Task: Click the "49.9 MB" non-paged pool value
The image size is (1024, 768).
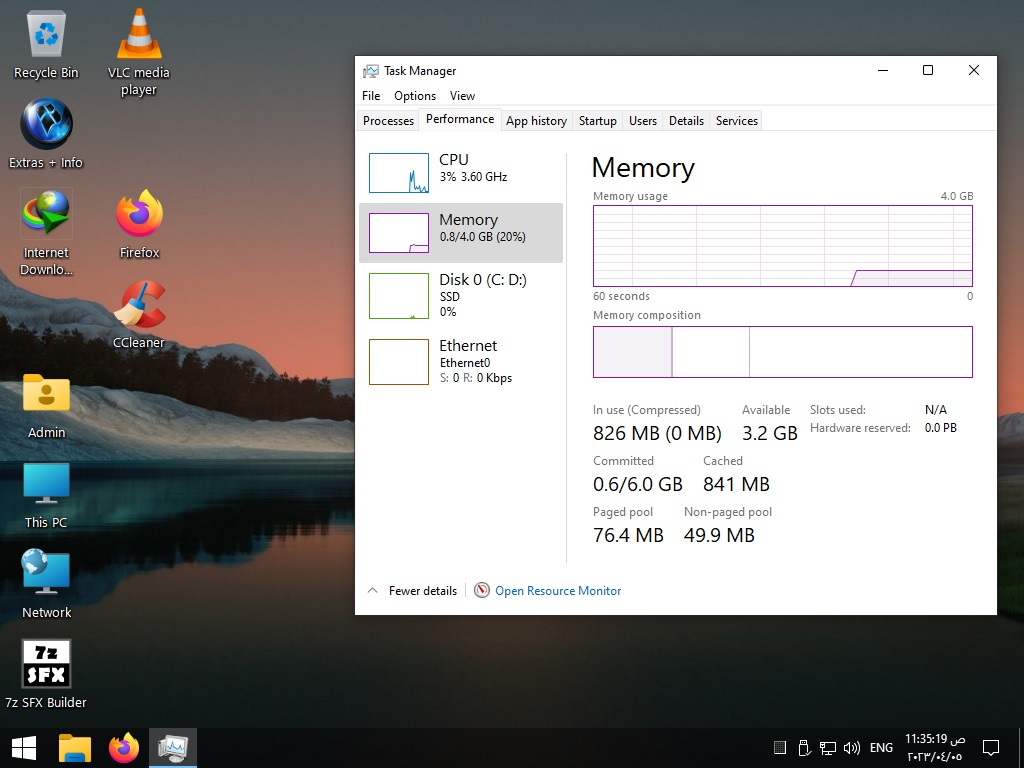Action: tap(719, 535)
